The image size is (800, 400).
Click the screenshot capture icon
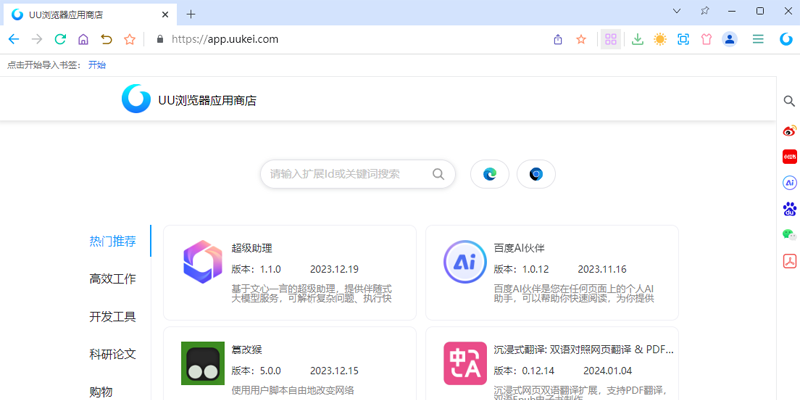click(x=683, y=39)
